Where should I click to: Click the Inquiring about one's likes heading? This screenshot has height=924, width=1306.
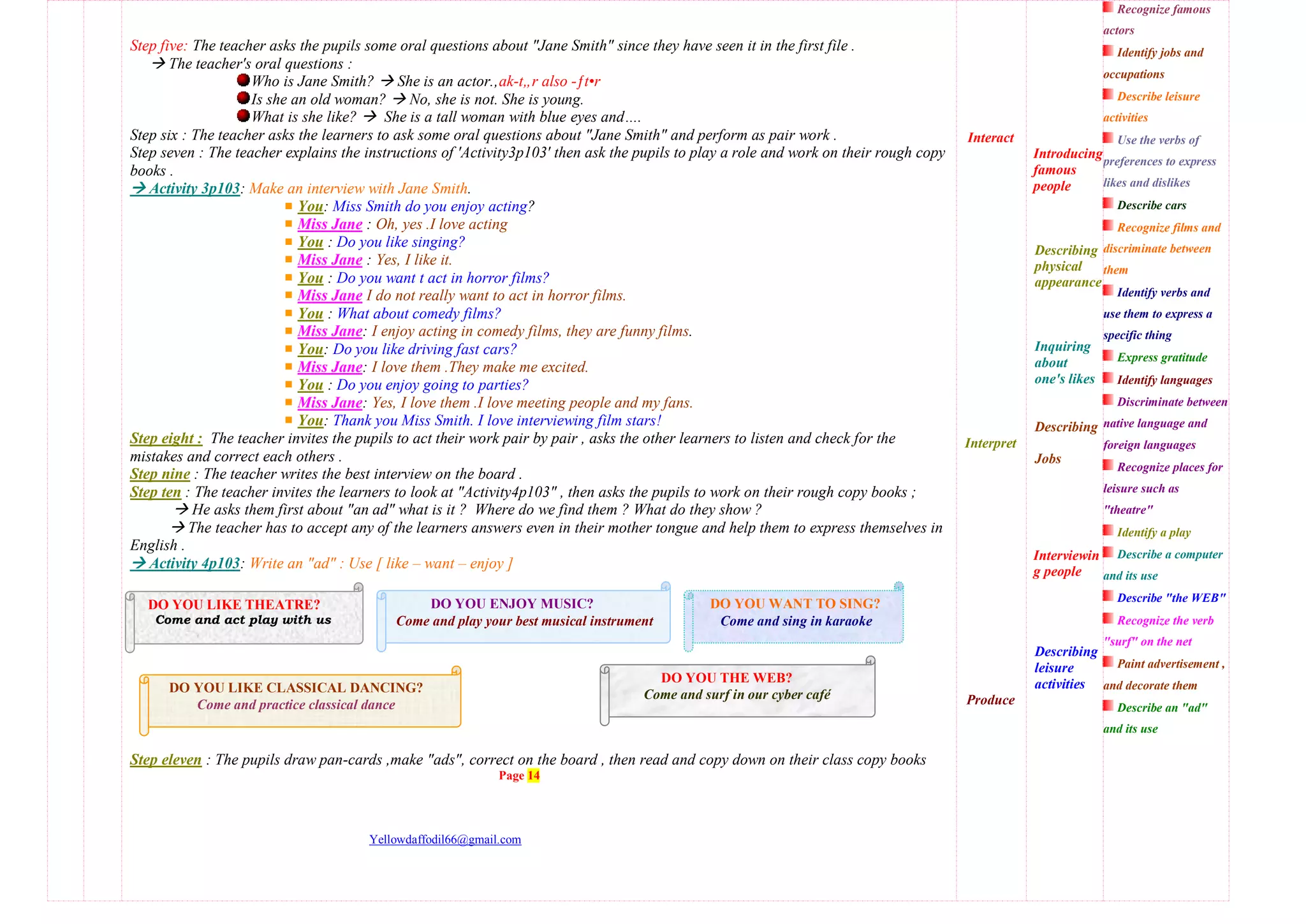pos(1064,362)
